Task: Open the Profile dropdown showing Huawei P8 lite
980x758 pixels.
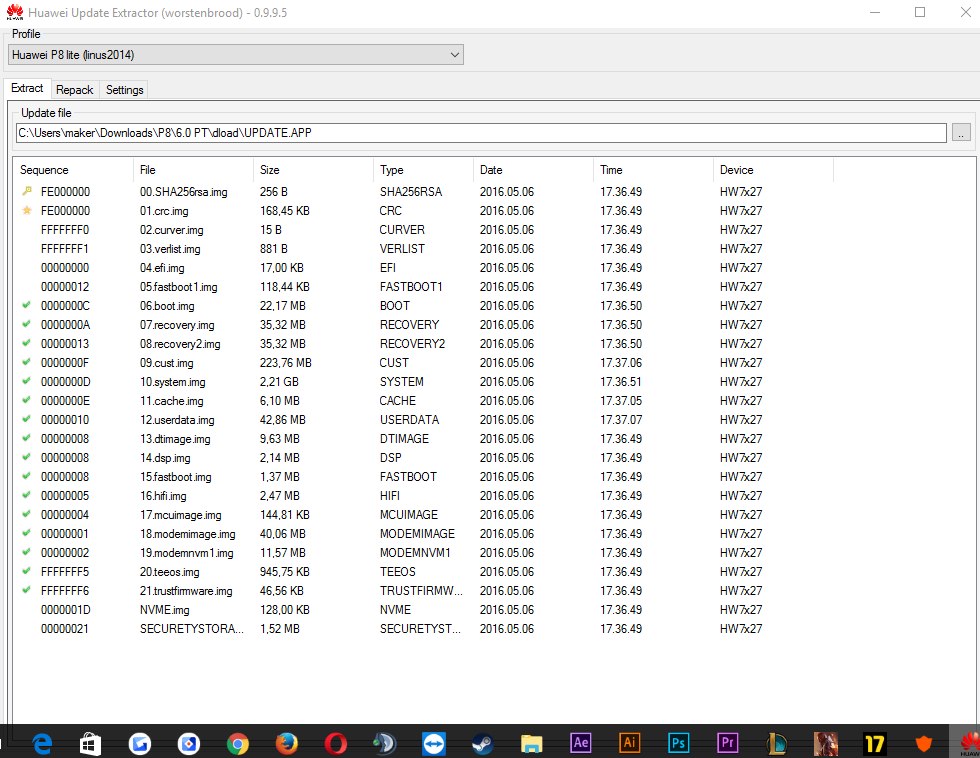Action: [x=236, y=55]
